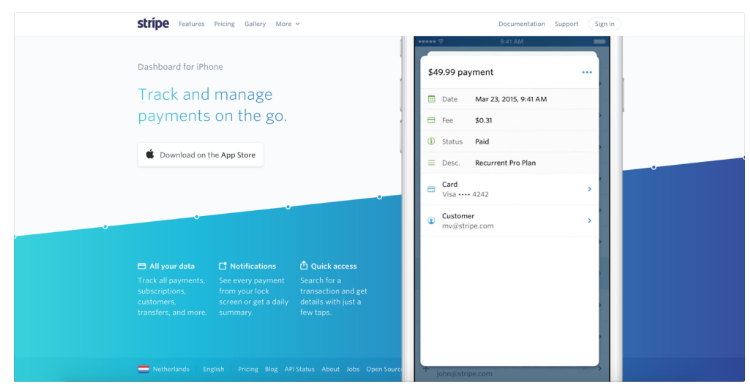Click Download on the App Store

tap(200, 155)
